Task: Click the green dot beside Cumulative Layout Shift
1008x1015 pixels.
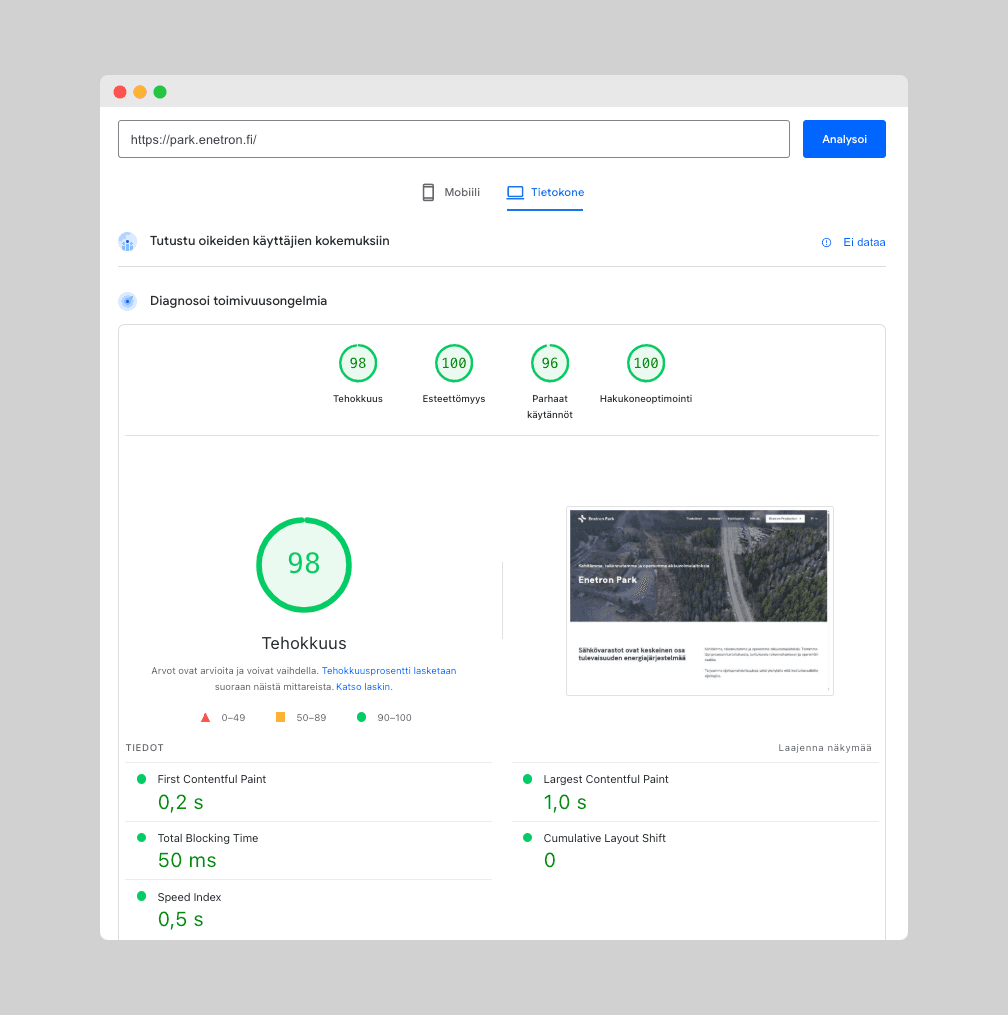Action: (x=527, y=838)
